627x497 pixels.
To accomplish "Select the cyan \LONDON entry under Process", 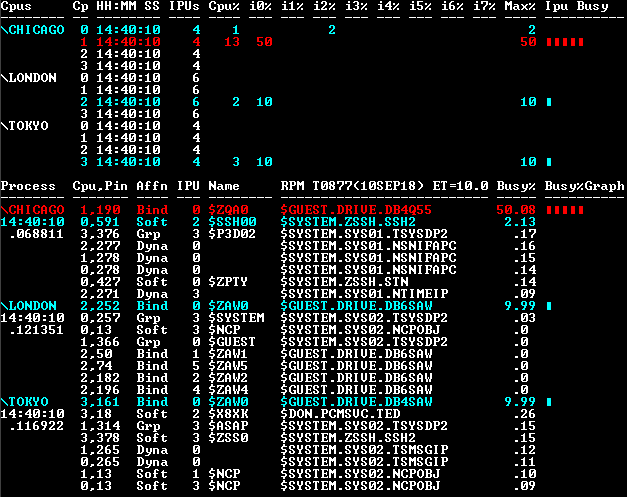I will (x=28, y=306).
